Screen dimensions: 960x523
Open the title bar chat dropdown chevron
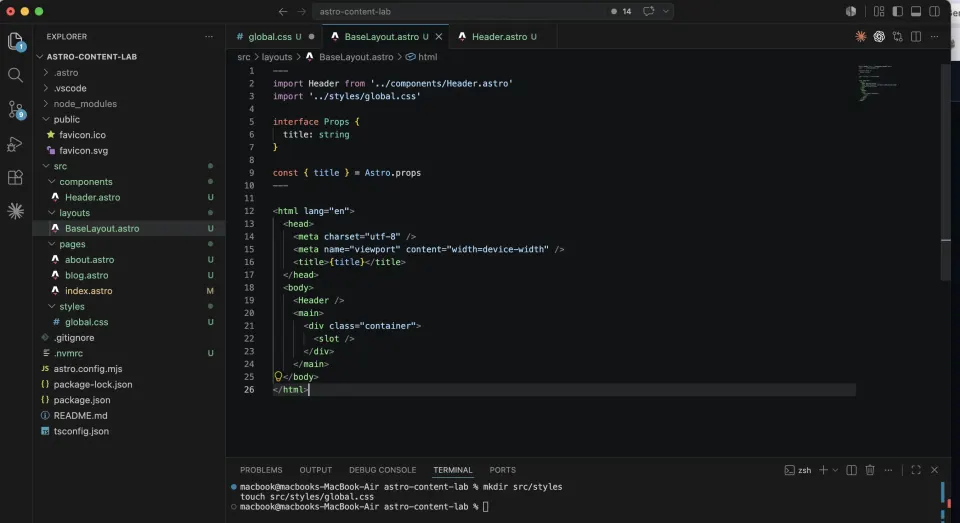pyautogui.click(x=666, y=11)
